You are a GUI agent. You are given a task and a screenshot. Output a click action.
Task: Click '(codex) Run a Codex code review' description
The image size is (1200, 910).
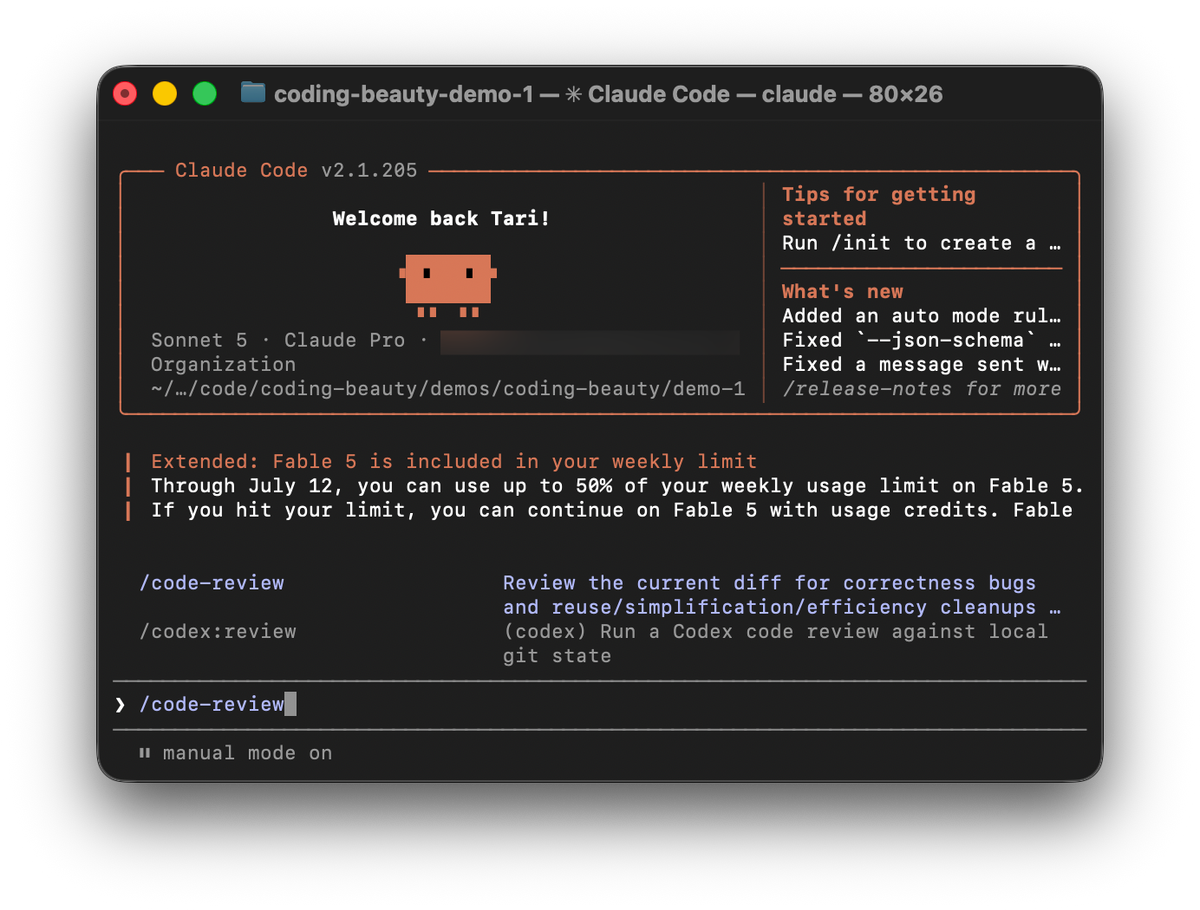(x=775, y=644)
